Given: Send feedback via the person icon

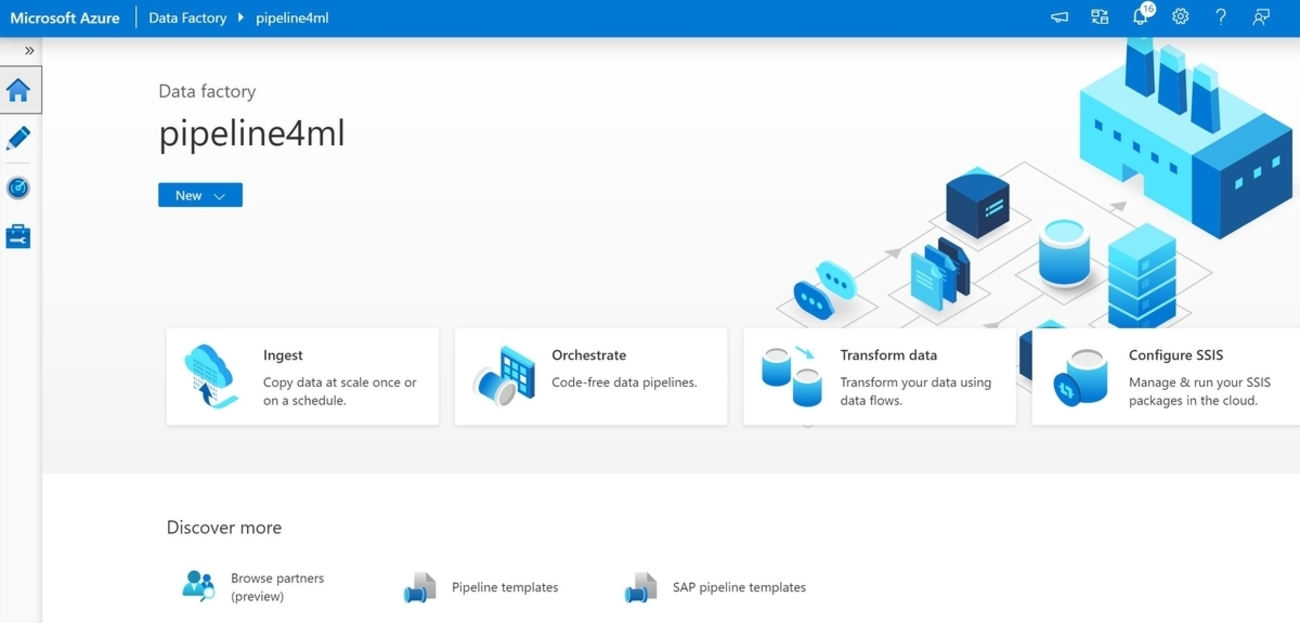Looking at the screenshot, I should pyautogui.click(x=1260, y=16).
